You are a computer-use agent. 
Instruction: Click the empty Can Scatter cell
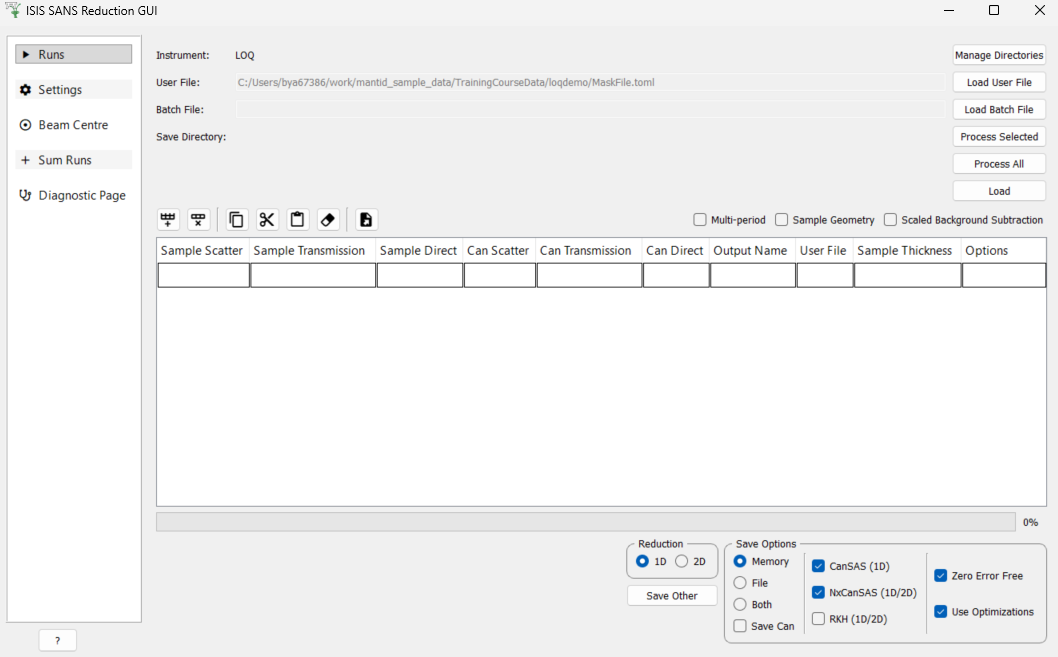coord(500,275)
